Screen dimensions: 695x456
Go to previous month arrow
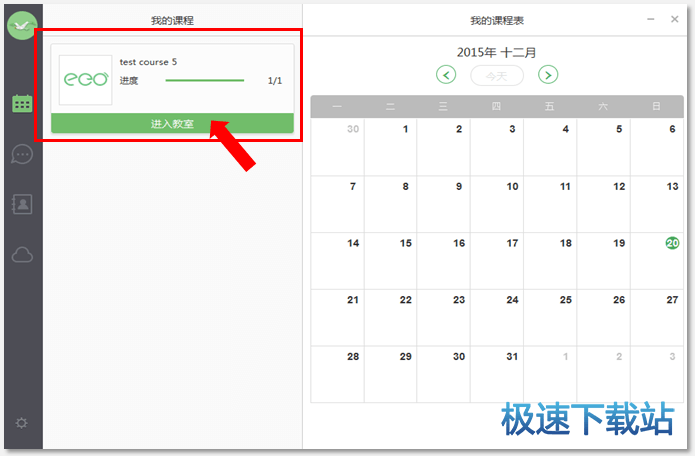pyautogui.click(x=446, y=75)
